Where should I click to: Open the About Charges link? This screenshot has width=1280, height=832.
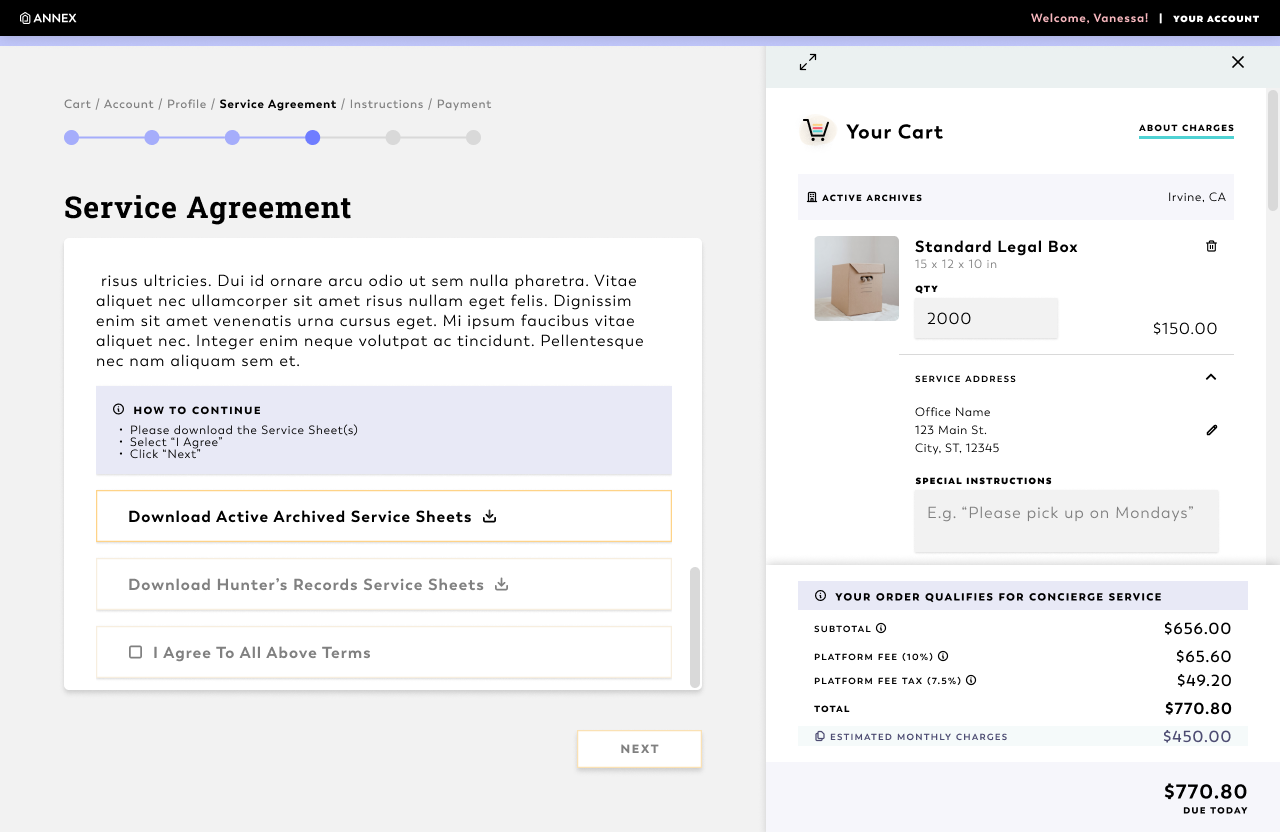point(1186,129)
